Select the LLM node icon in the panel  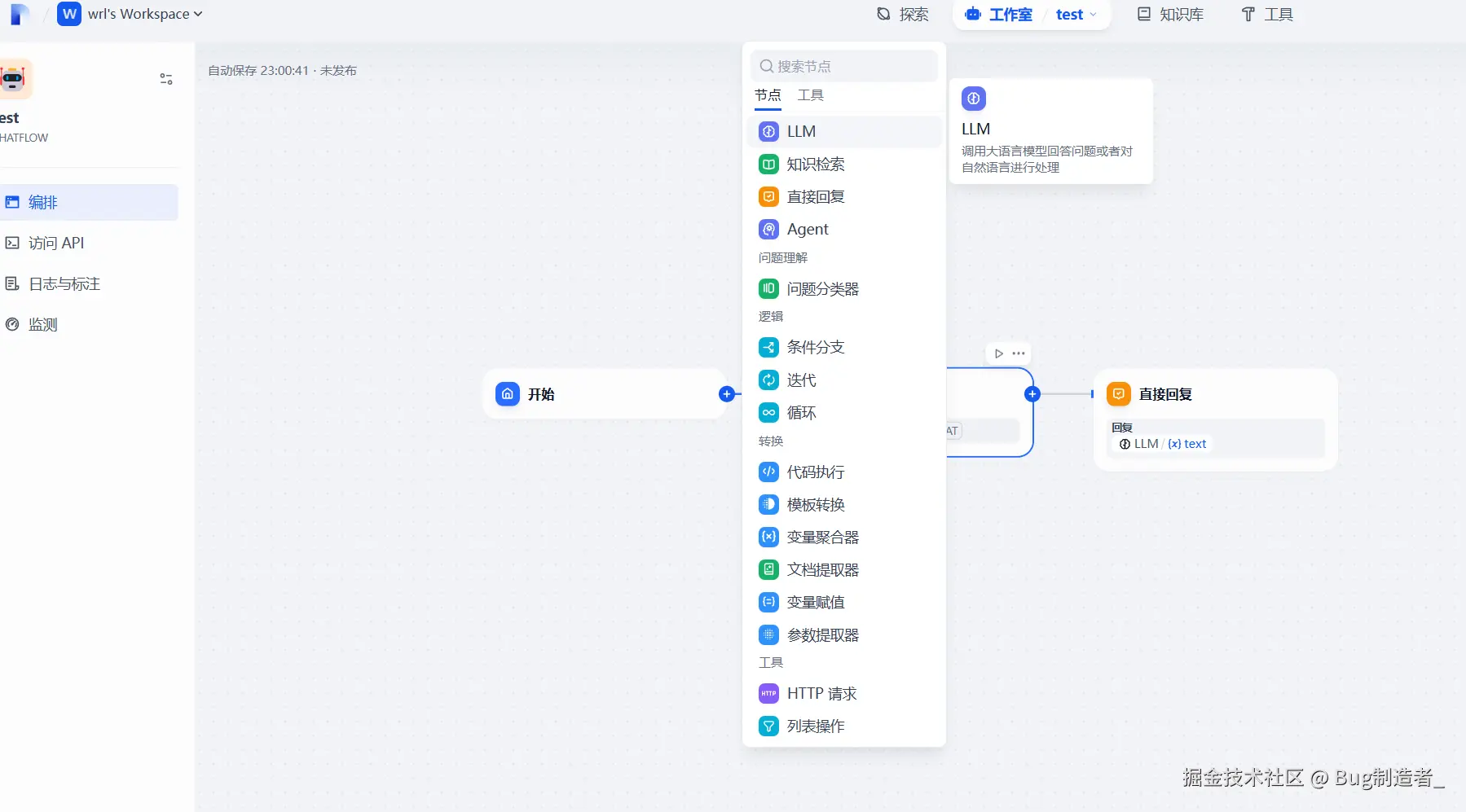click(768, 131)
